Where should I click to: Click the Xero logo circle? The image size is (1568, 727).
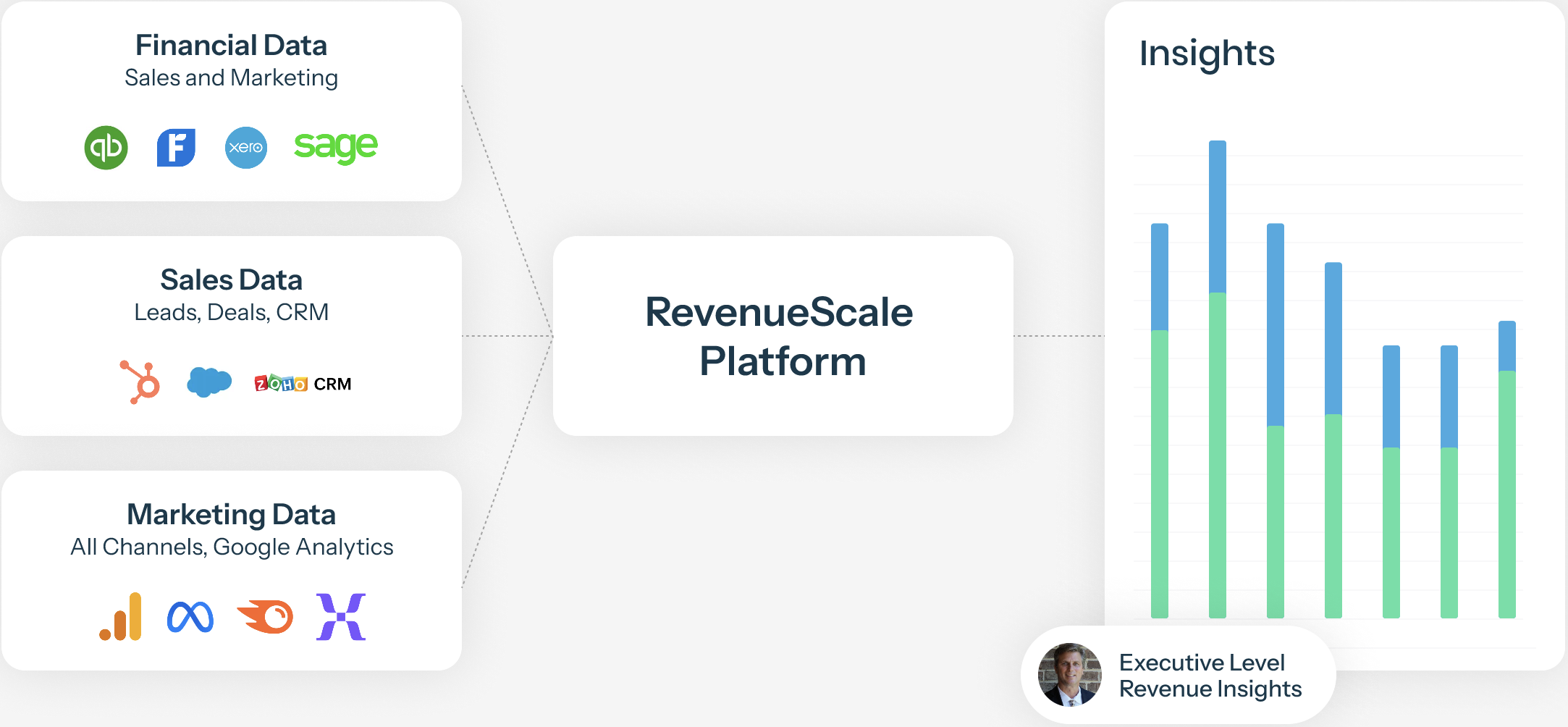pos(246,148)
